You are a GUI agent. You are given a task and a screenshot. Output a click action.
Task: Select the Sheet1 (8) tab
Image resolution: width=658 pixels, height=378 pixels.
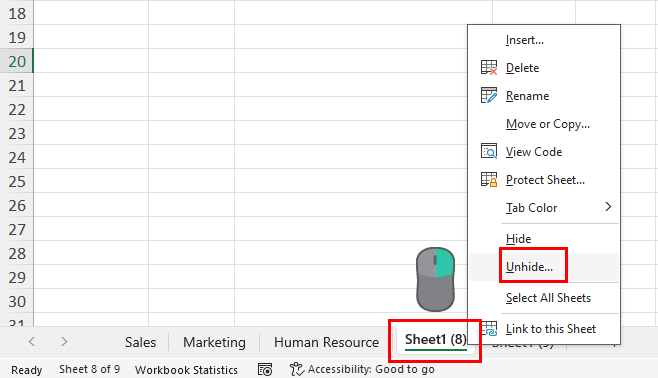pos(436,339)
